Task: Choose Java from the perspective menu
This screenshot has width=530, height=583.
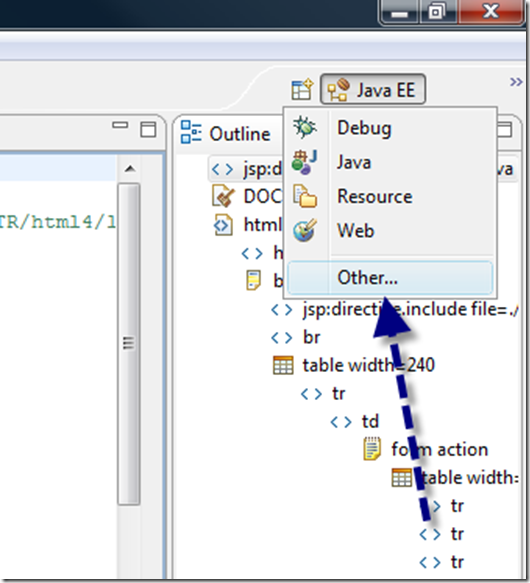Action: click(x=391, y=162)
